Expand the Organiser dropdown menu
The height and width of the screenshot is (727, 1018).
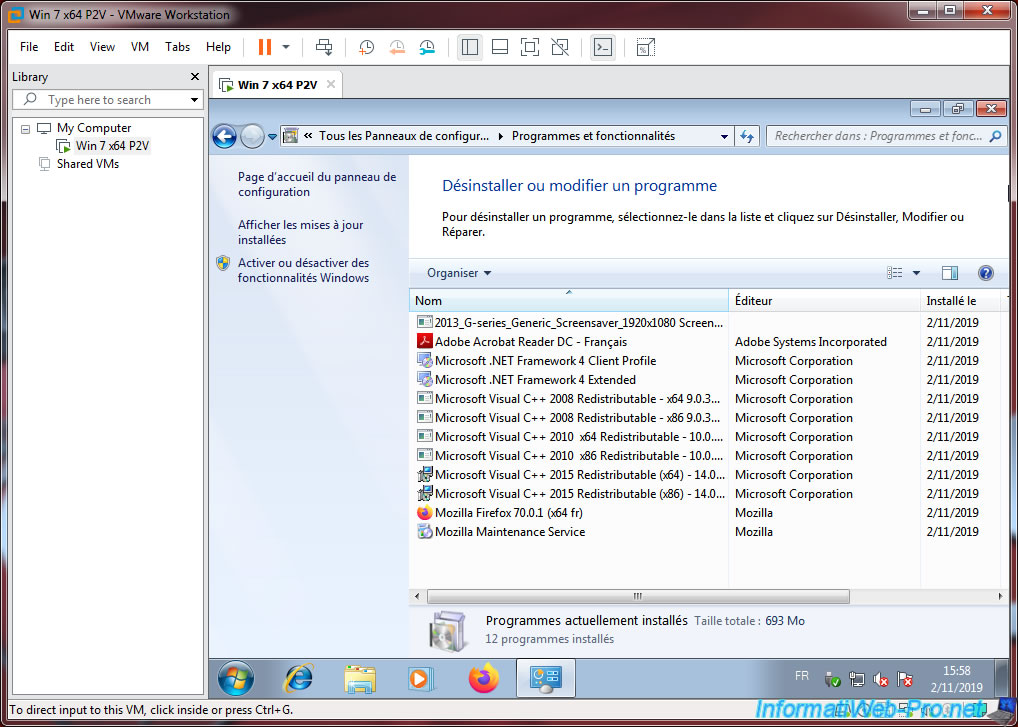tap(459, 273)
